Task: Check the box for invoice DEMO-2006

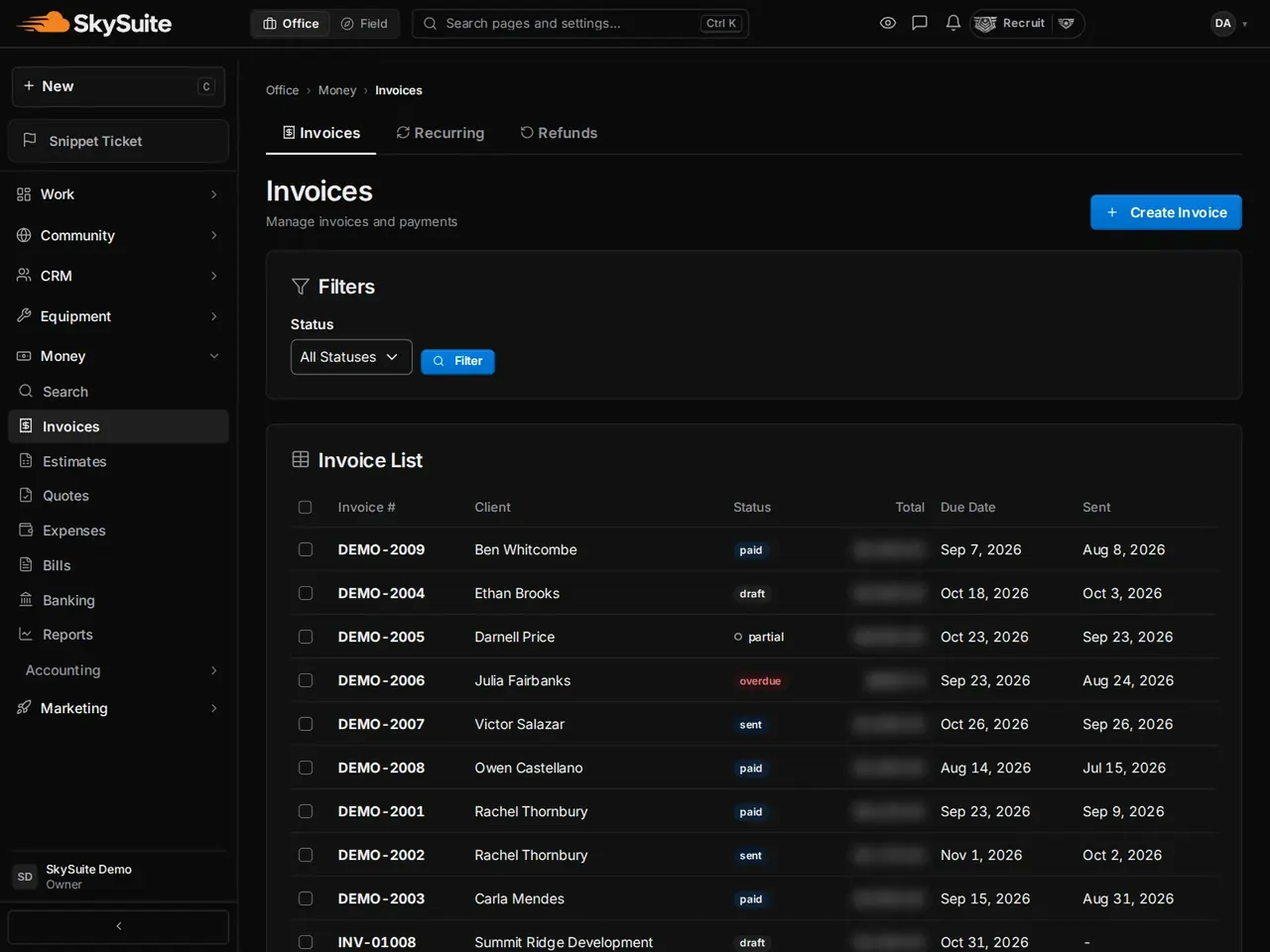Action: point(306,680)
